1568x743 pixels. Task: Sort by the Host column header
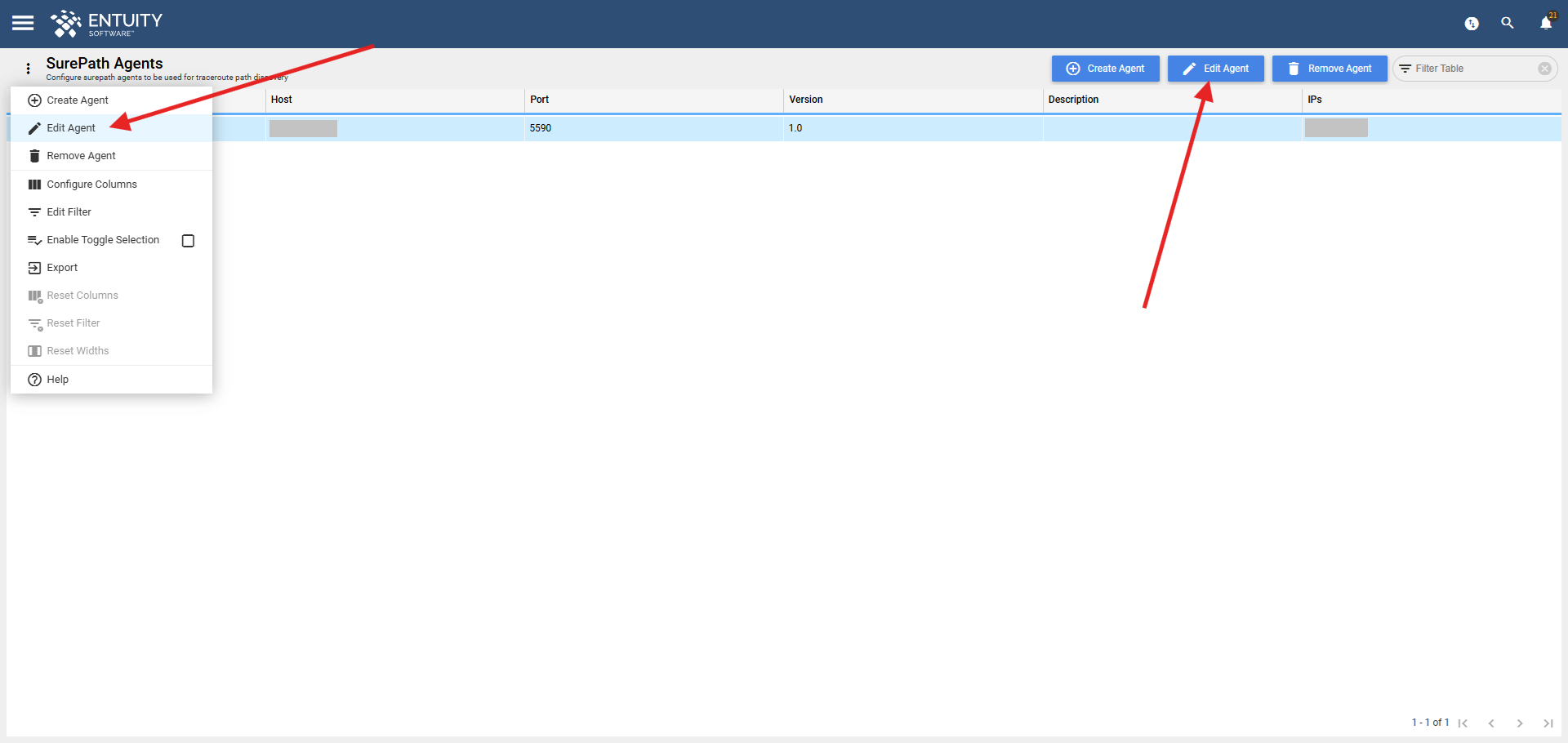coord(394,100)
